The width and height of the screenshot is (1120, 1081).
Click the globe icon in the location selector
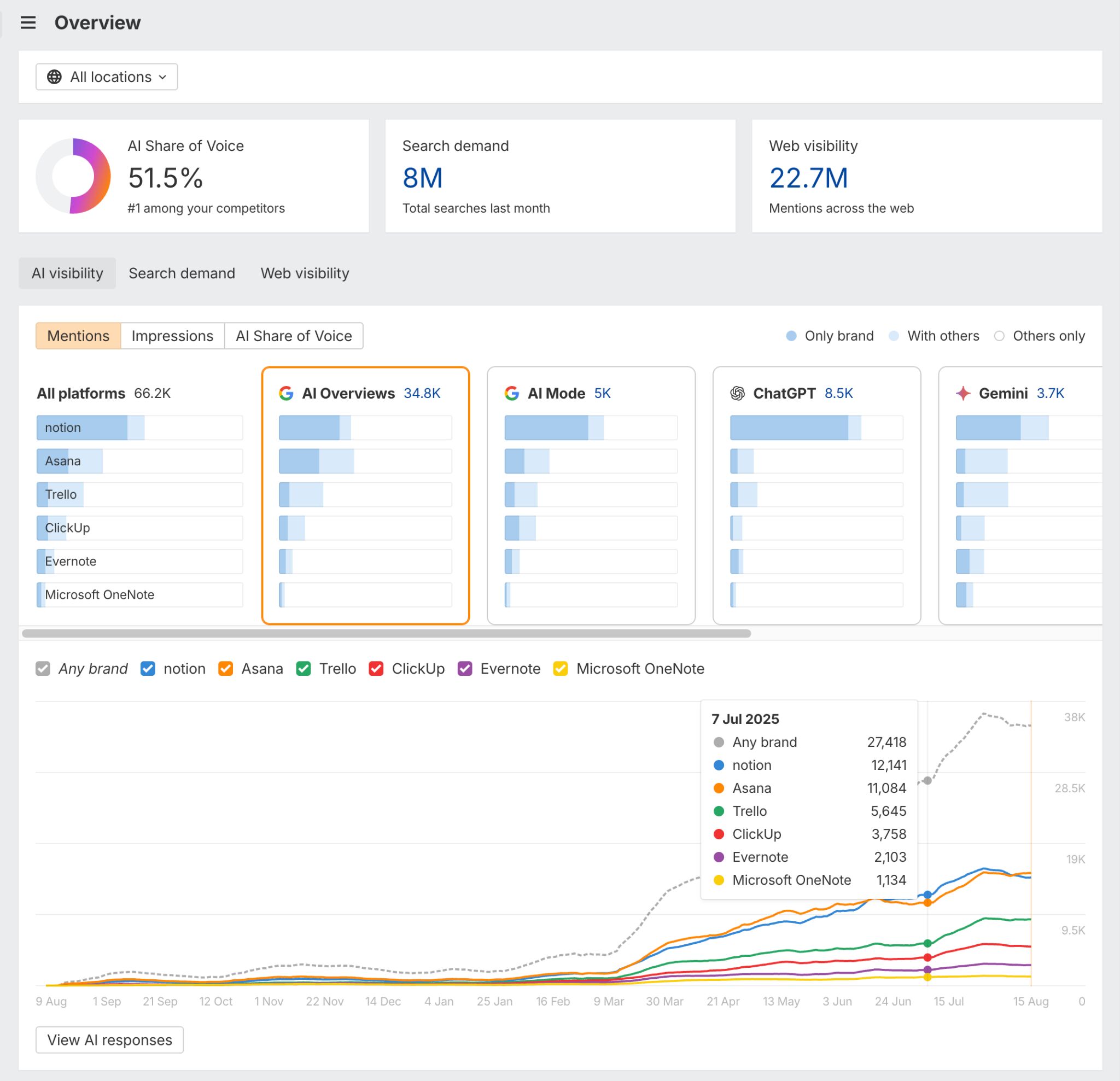55,76
